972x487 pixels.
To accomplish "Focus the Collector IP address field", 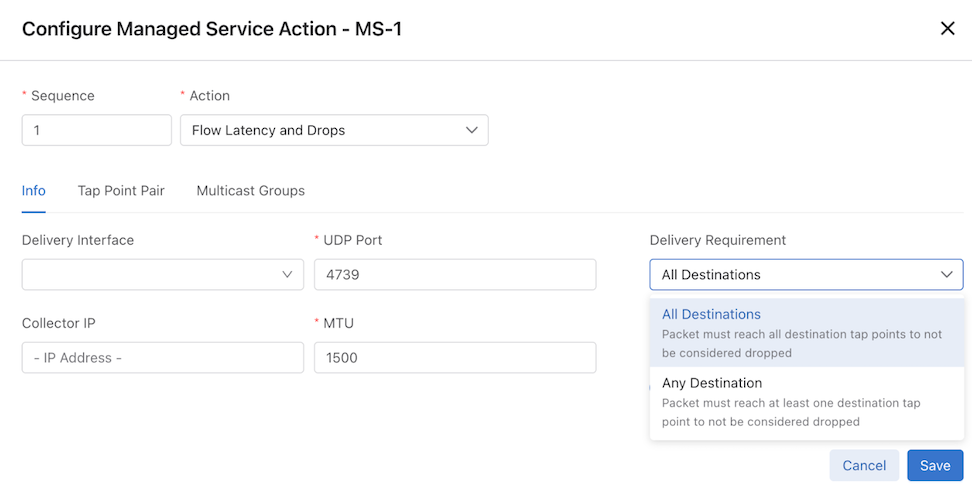I will (162, 358).
